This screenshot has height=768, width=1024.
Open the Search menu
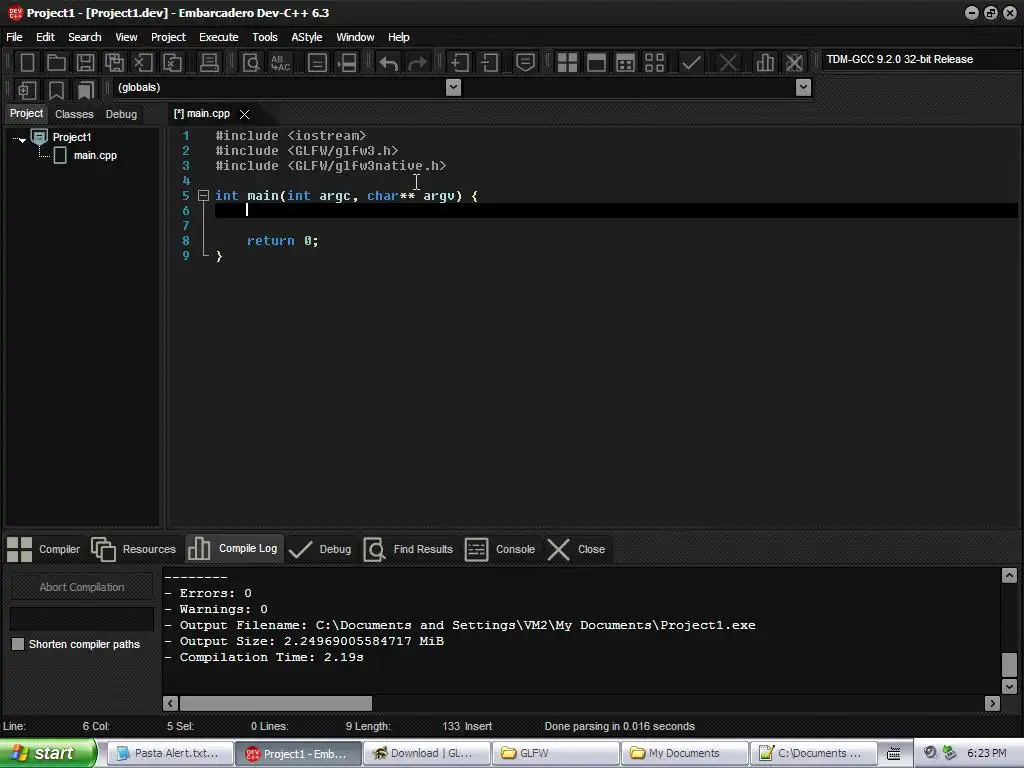pyautogui.click(x=85, y=37)
